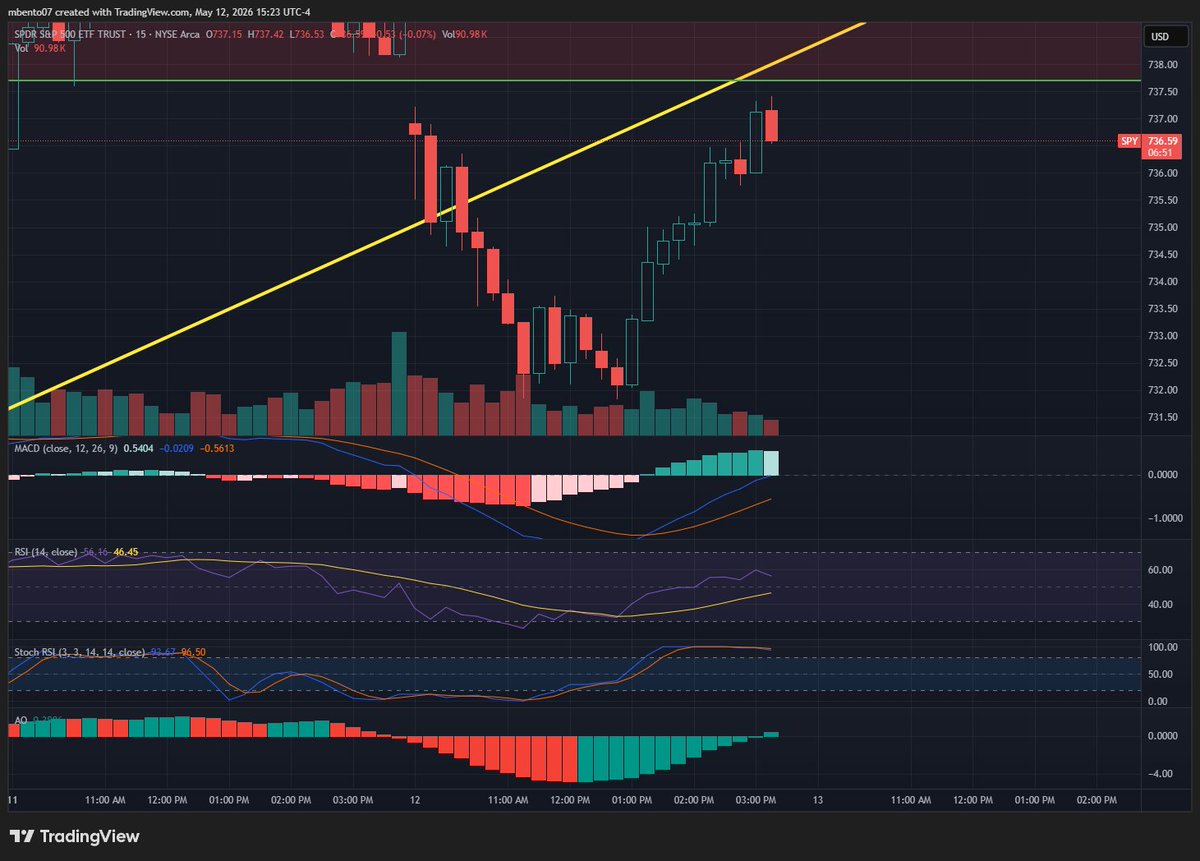The width and height of the screenshot is (1200, 861).
Task: Click the -4.00 AO scale label
Action: coord(1161,774)
